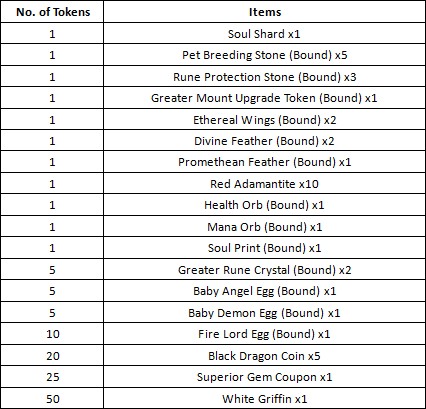
Task: Click the Baby Angel Egg (Bound) x1 cell
Action: click(265, 291)
